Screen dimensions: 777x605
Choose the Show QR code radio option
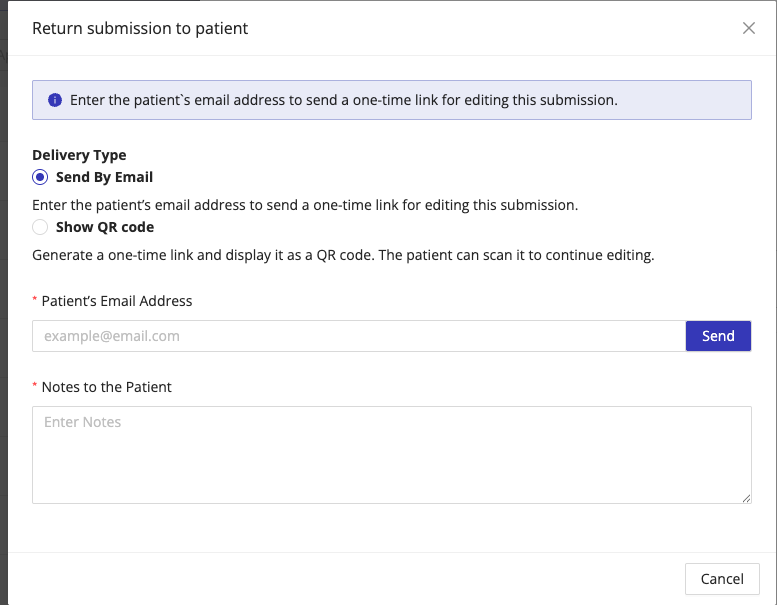40,227
